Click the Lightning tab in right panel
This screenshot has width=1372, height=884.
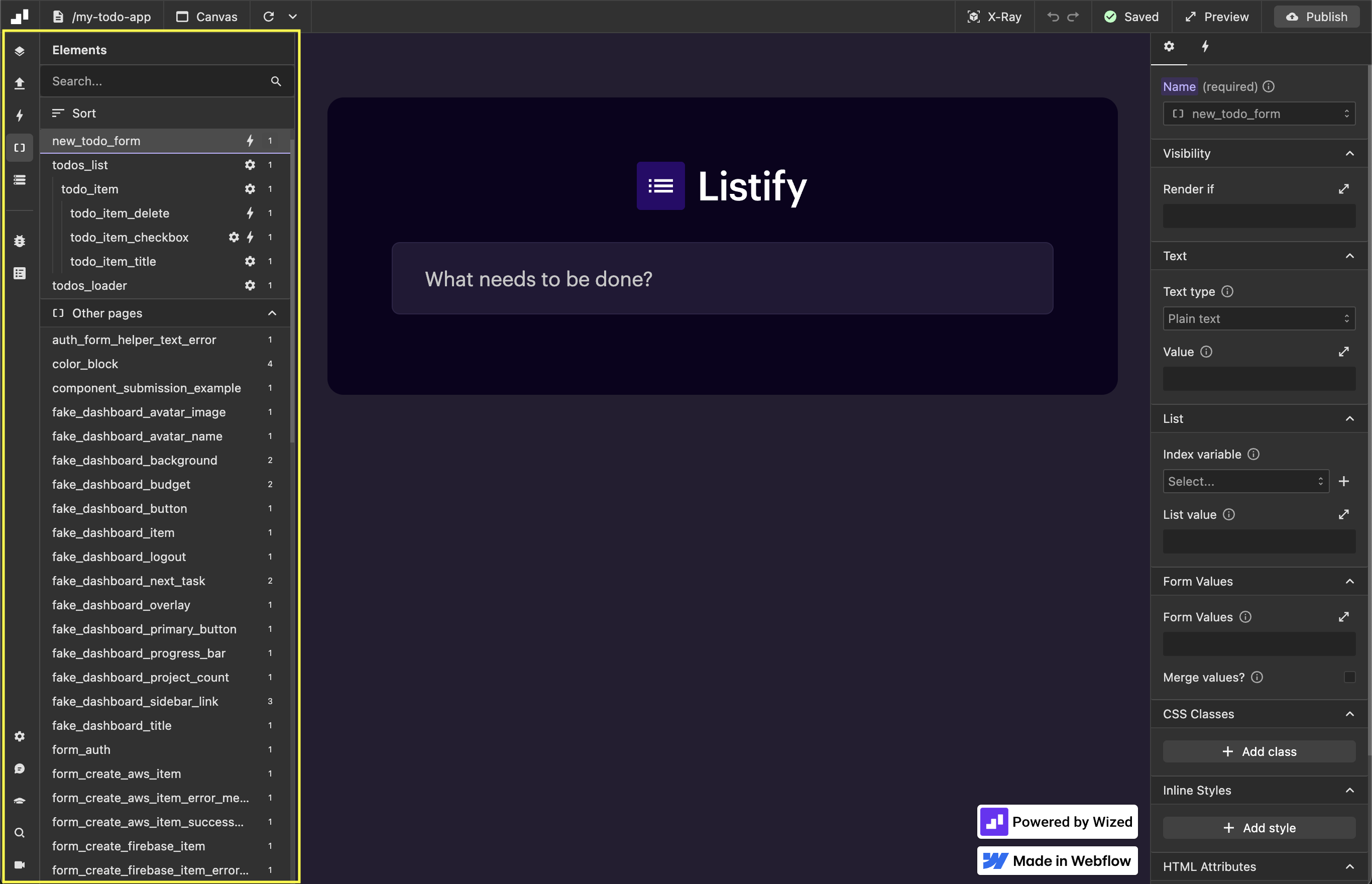tap(1204, 46)
